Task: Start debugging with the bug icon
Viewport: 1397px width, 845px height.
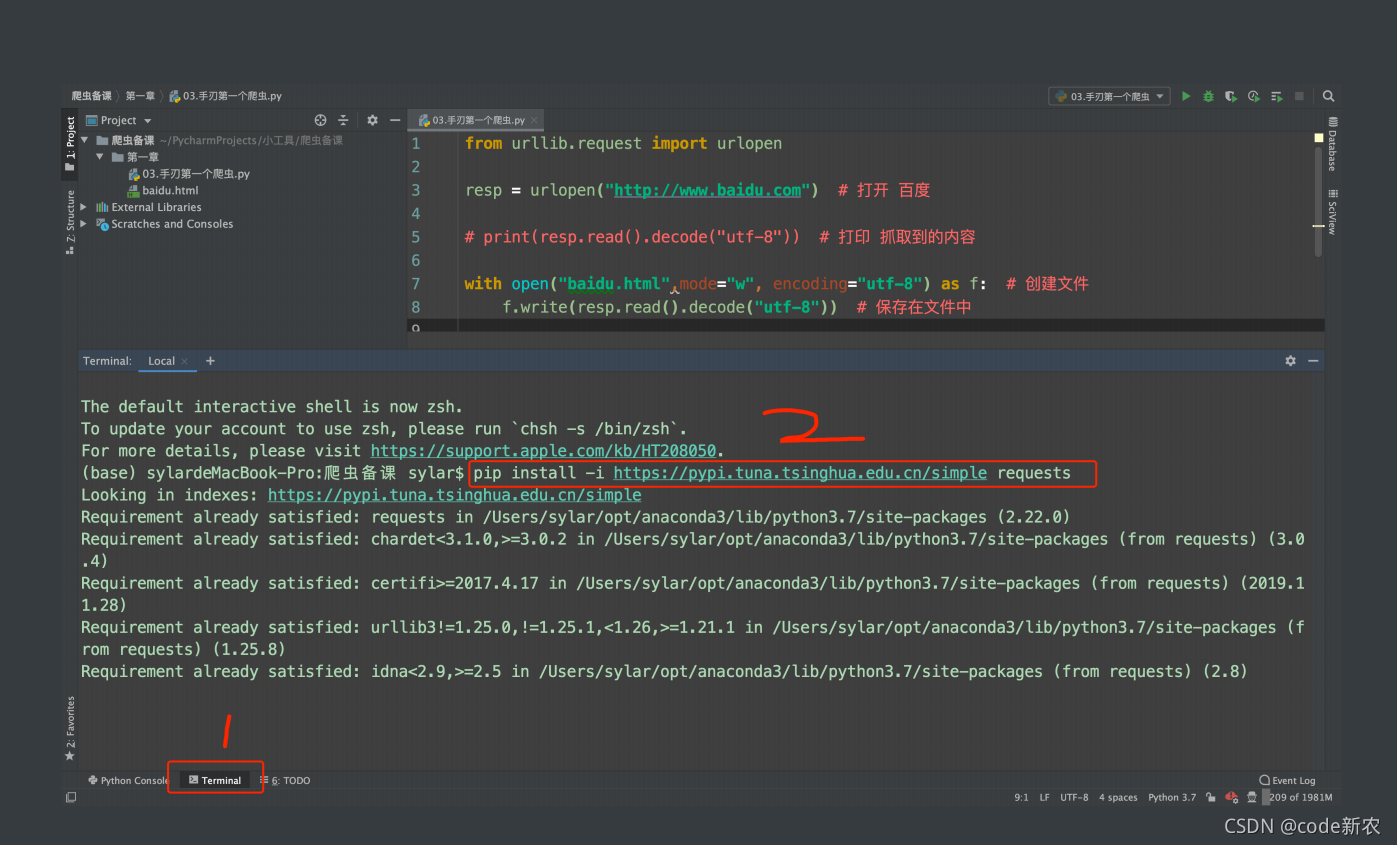Action: [x=1208, y=96]
